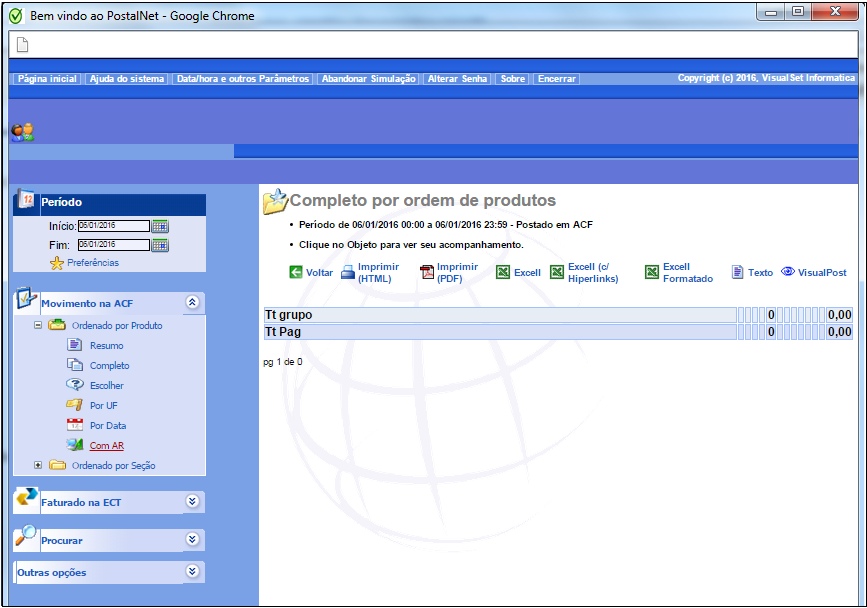Open calendar picker next to Início date
Viewport: 867px width, 608px height.
point(160,226)
